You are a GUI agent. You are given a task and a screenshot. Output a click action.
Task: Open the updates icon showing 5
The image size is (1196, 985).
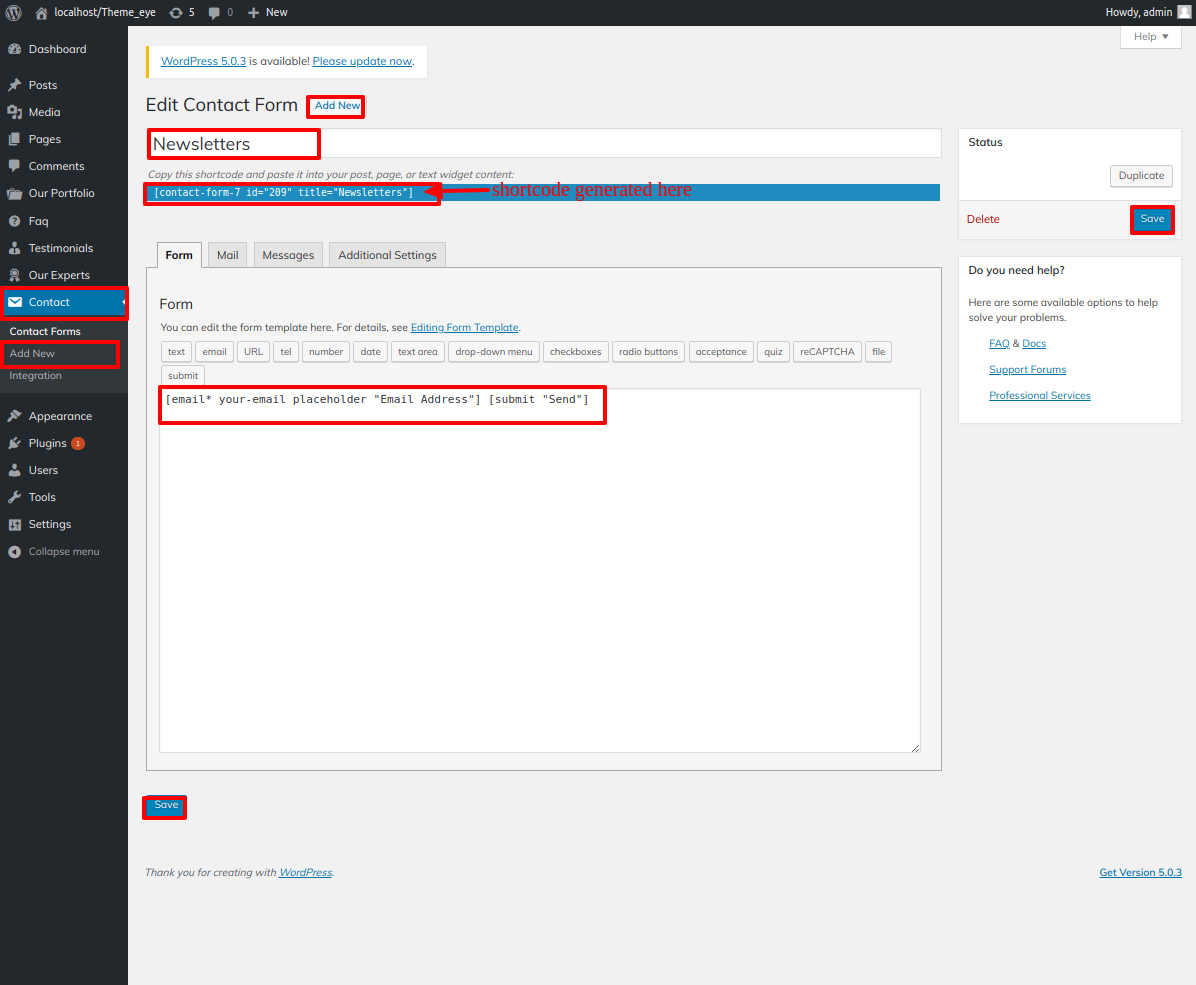pyautogui.click(x=176, y=12)
